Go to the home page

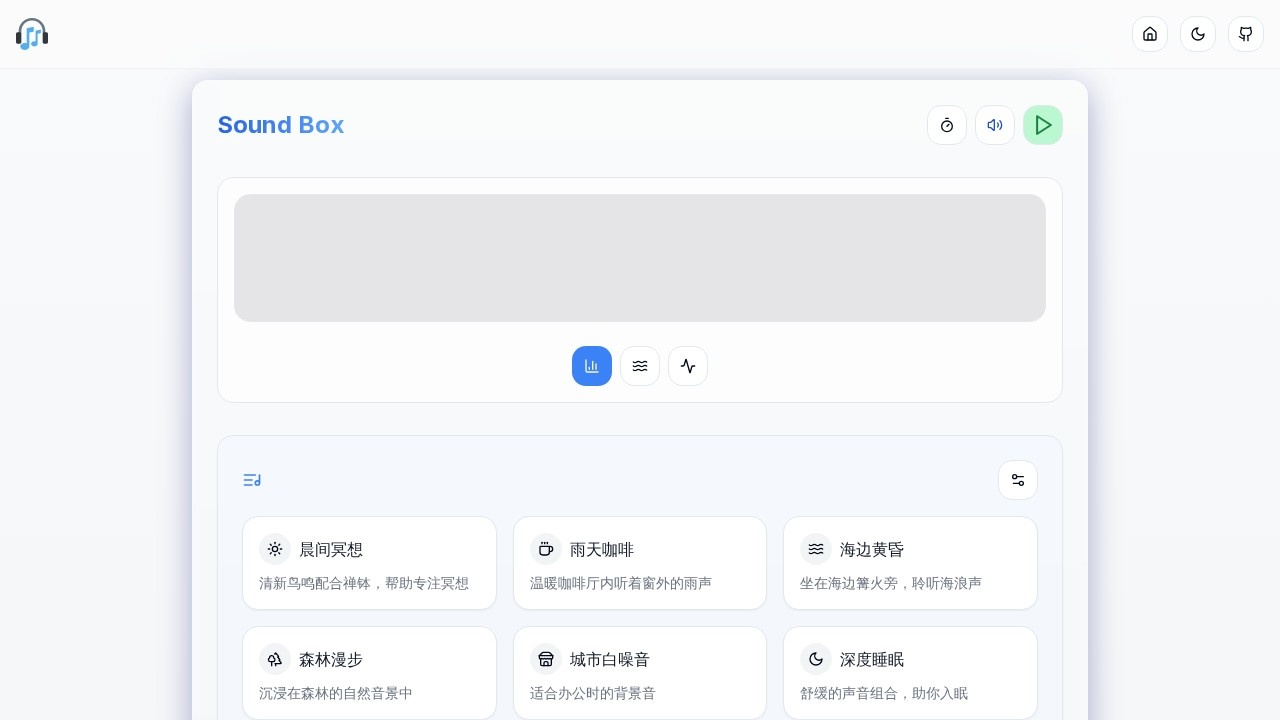[1150, 34]
